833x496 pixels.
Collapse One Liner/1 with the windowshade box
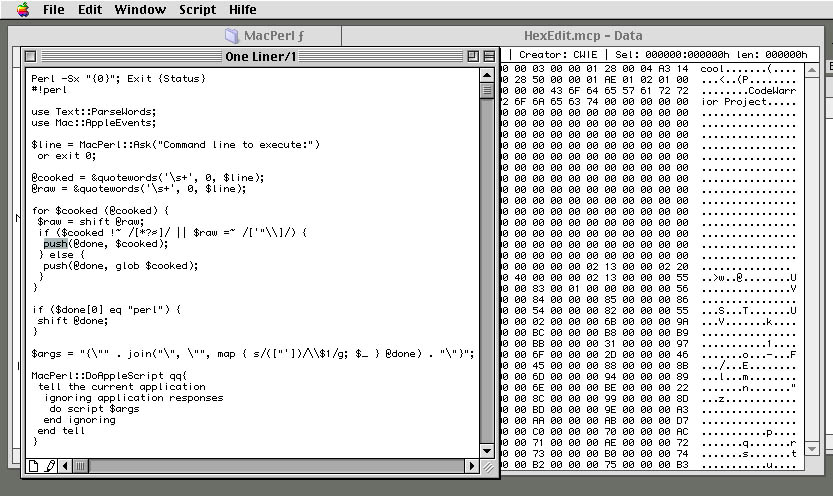(488, 57)
